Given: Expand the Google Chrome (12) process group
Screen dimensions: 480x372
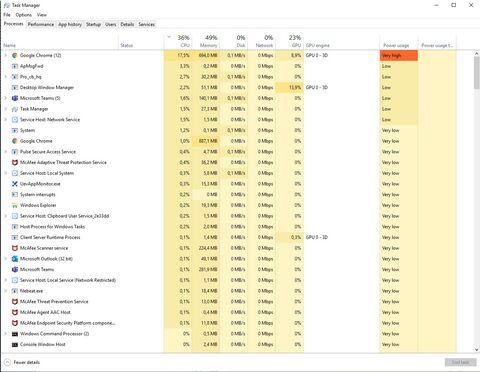Looking at the screenshot, I should [6, 55].
